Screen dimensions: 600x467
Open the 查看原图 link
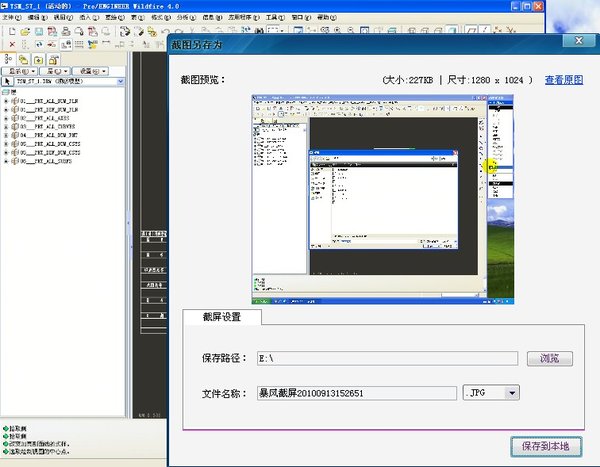click(x=564, y=80)
